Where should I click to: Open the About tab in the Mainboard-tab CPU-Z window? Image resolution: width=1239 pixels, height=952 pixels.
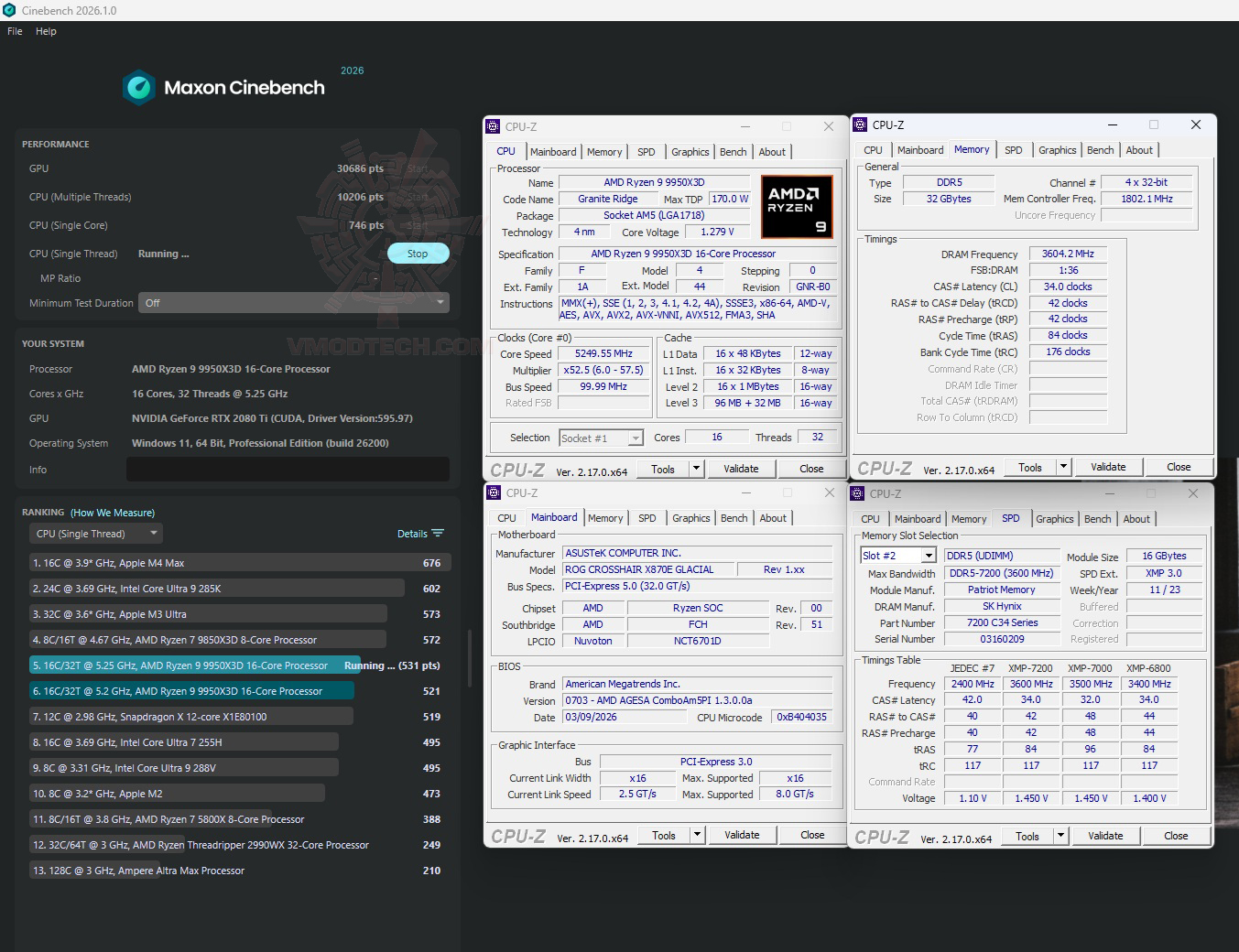click(773, 518)
